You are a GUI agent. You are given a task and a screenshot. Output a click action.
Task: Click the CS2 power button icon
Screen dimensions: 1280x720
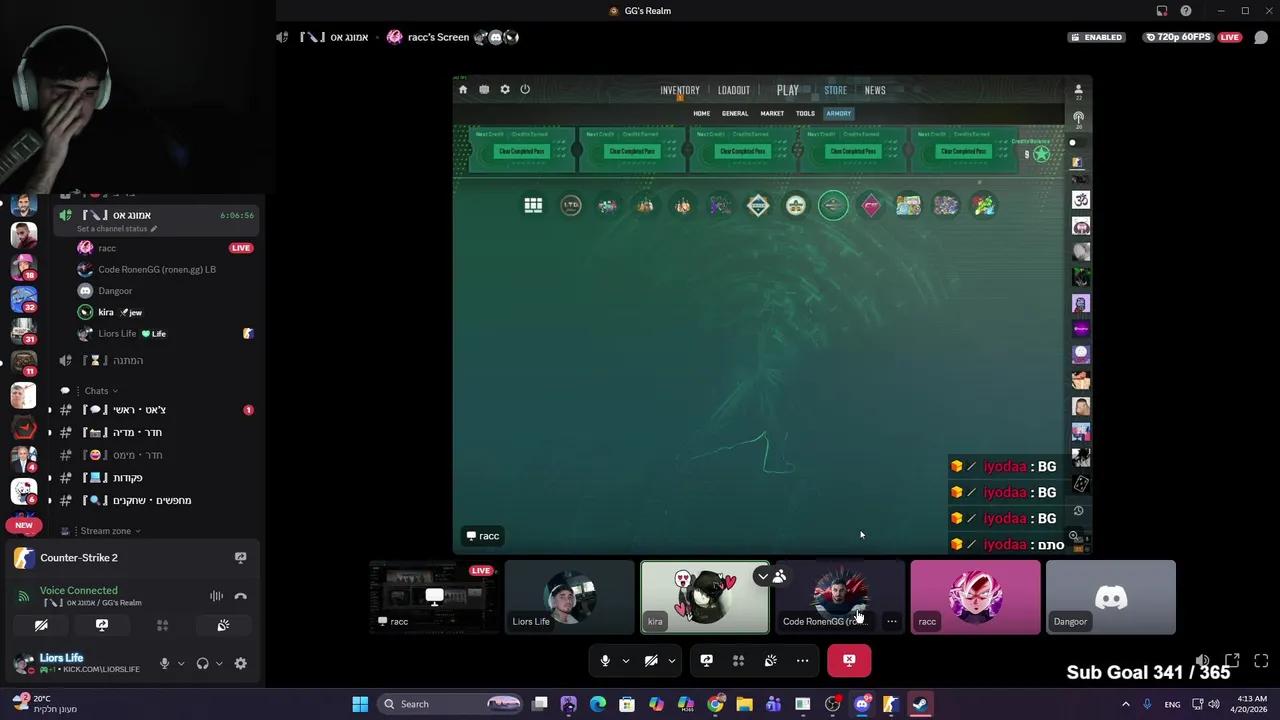[525, 89]
